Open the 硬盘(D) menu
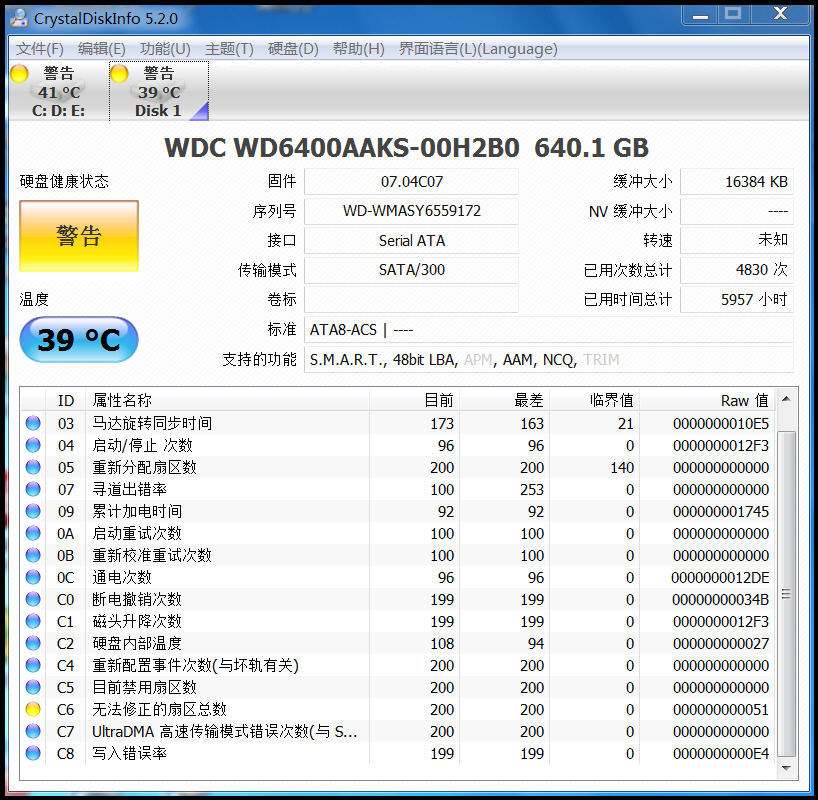 coord(293,49)
